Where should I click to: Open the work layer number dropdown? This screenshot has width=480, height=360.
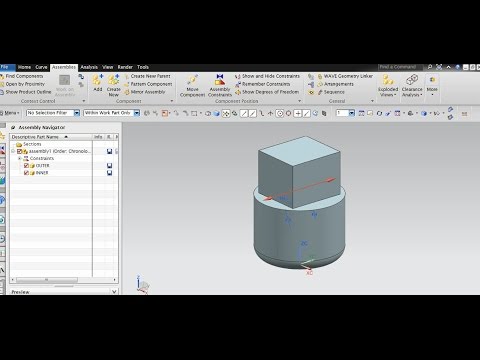coord(352,113)
